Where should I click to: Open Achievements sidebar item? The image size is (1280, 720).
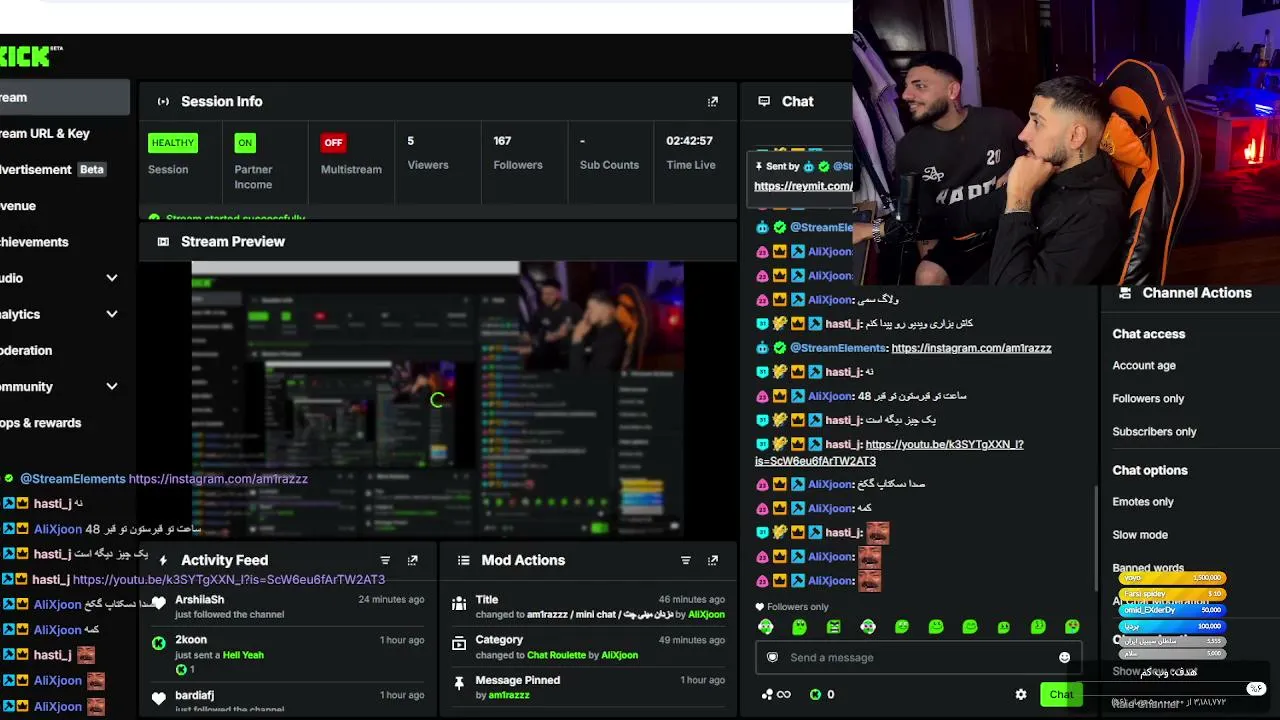pos(64,241)
